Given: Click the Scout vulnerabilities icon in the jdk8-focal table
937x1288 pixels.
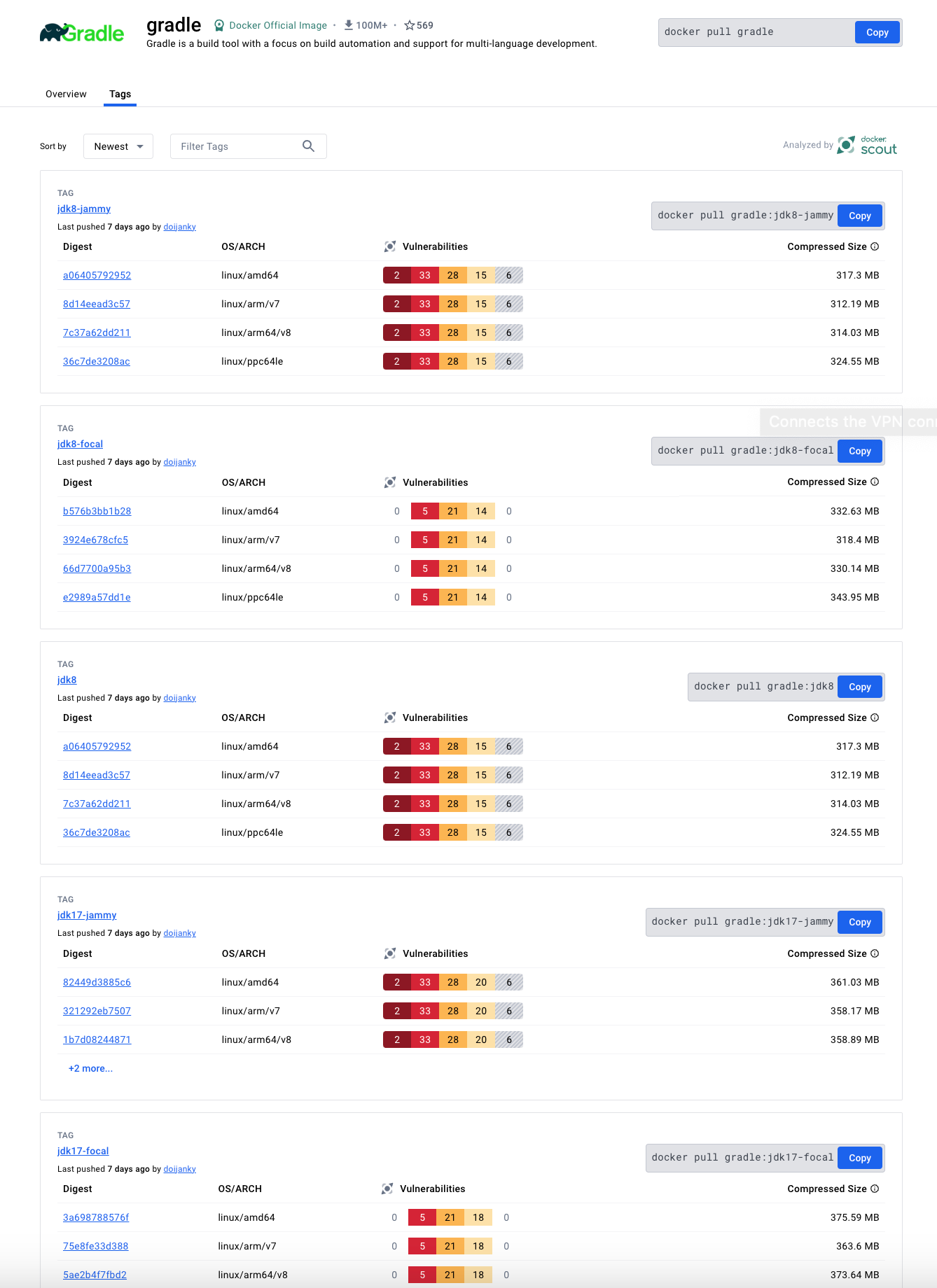Looking at the screenshot, I should pos(390,482).
